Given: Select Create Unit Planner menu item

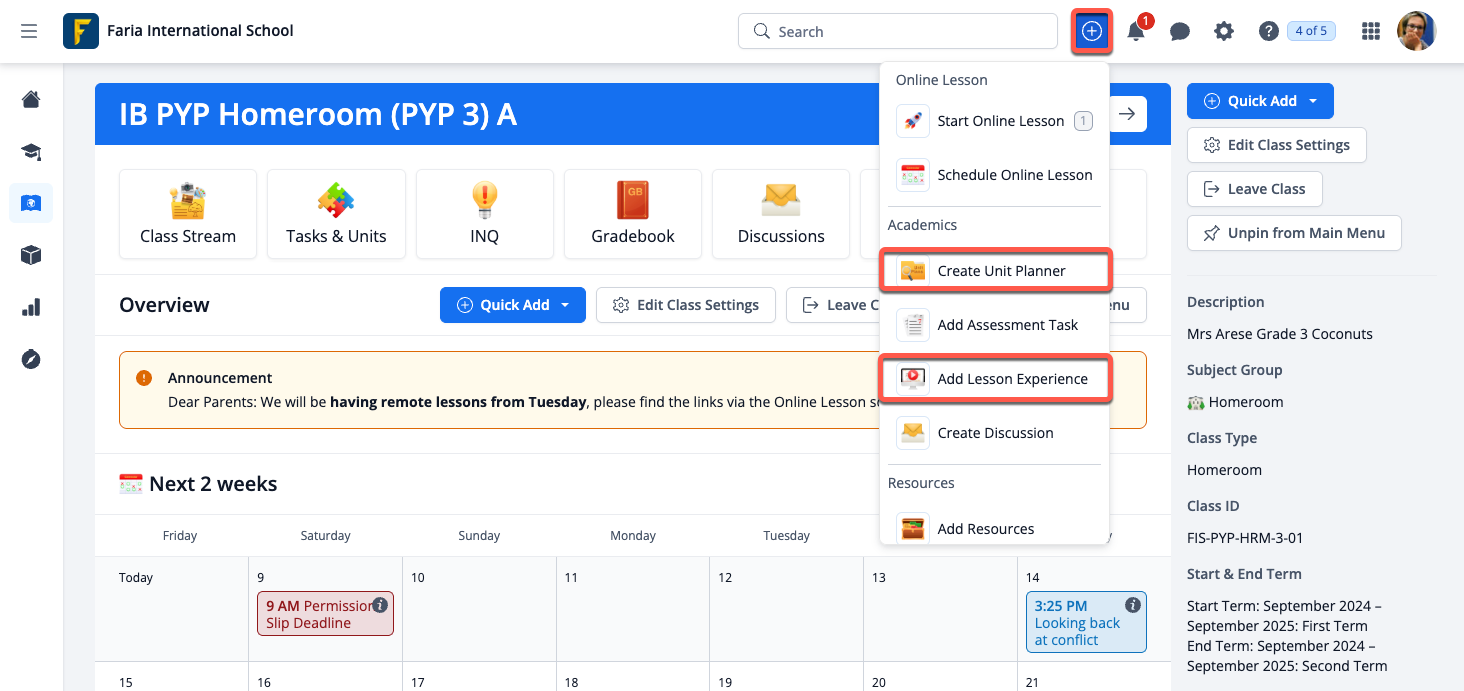Looking at the screenshot, I should [x=1001, y=271].
